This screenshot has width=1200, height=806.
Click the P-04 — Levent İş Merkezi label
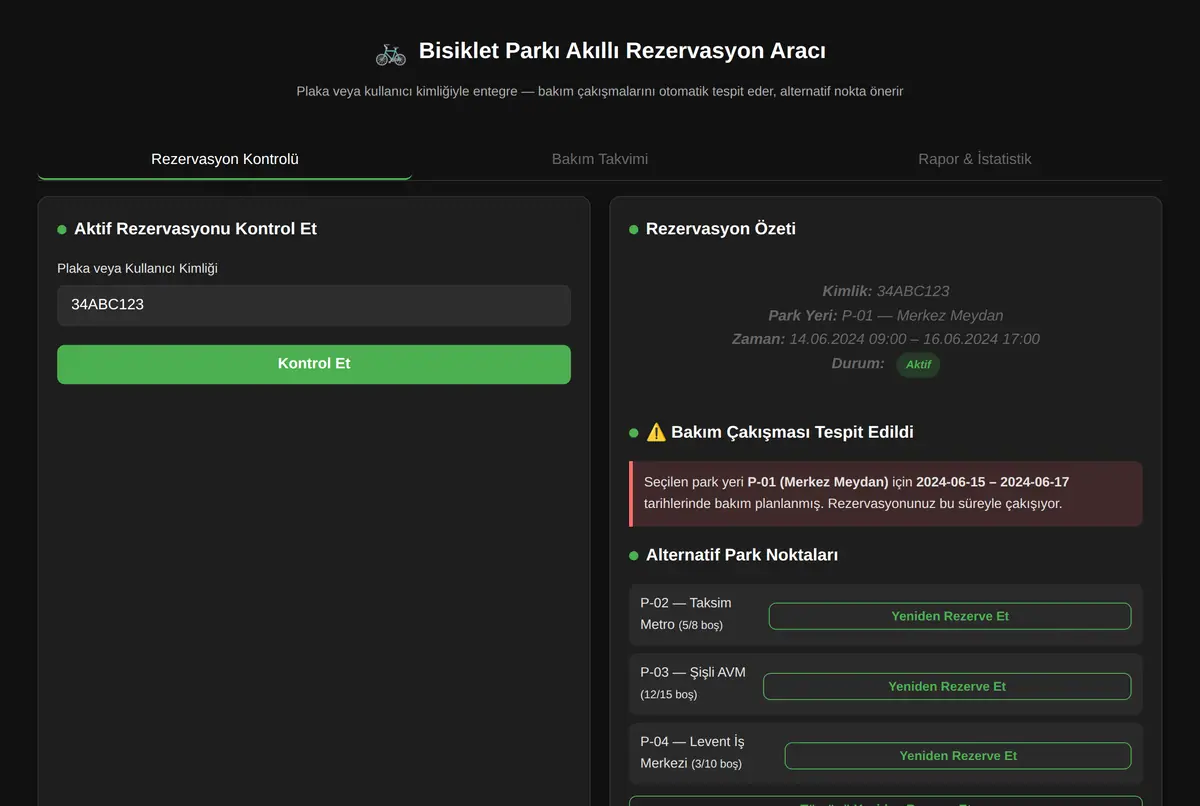tap(692, 753)
